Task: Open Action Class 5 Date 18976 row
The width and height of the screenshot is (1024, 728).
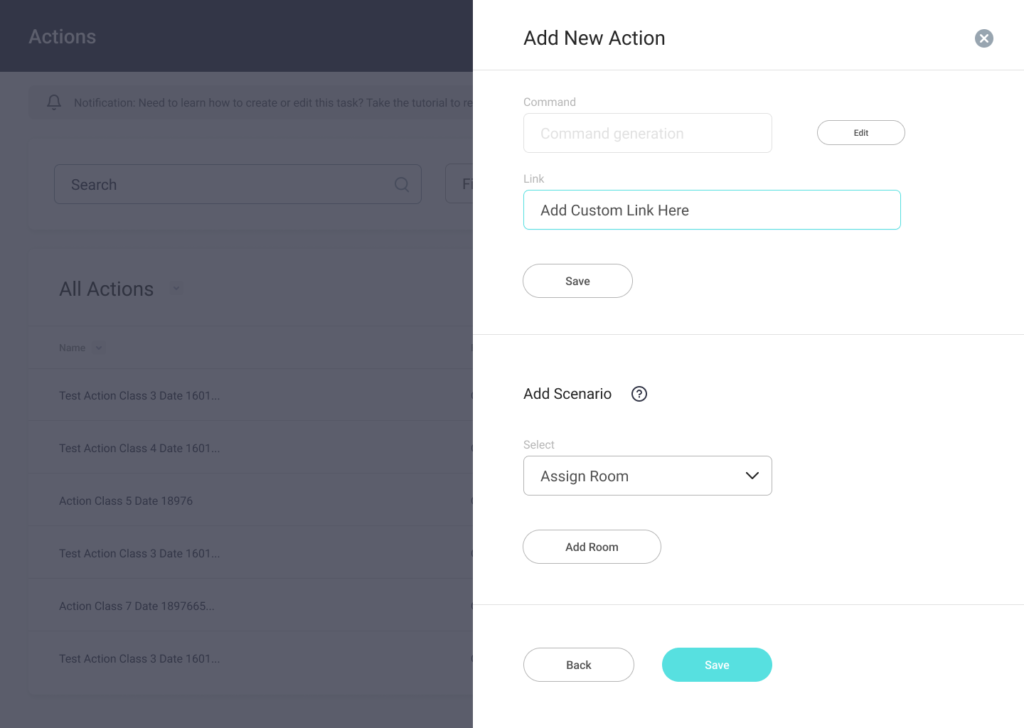Action: (x=126, y=501)
